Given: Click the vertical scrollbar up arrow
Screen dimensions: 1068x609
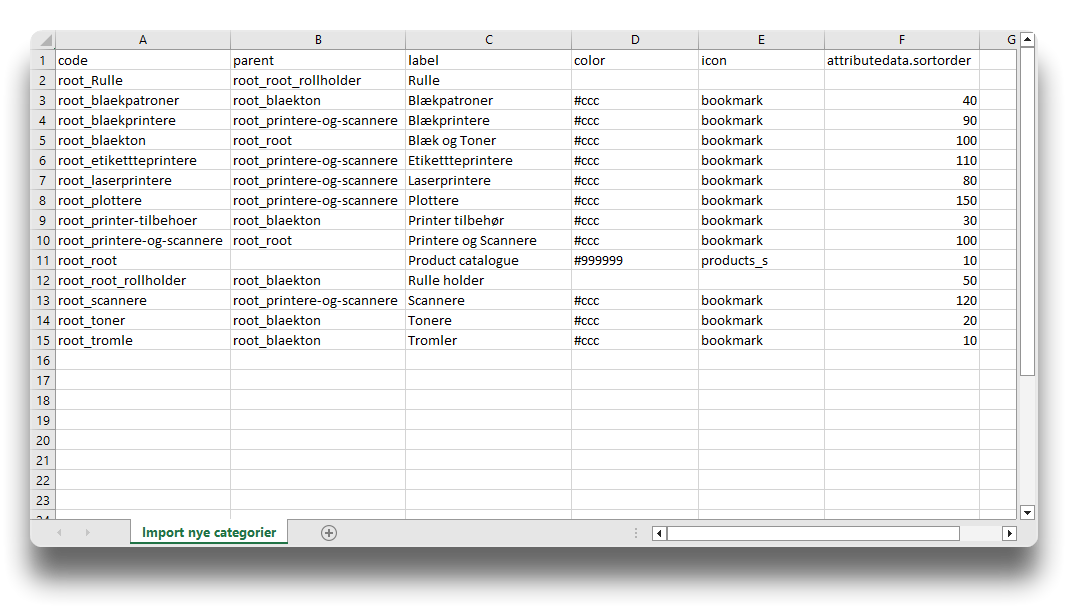Looking at the screenshot, I should tap(1027, 40).
